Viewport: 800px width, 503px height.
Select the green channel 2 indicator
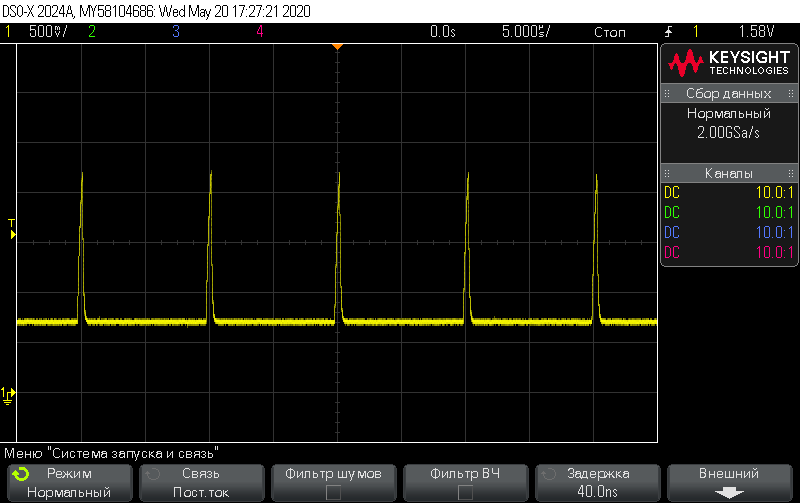[x=92, y=32]
